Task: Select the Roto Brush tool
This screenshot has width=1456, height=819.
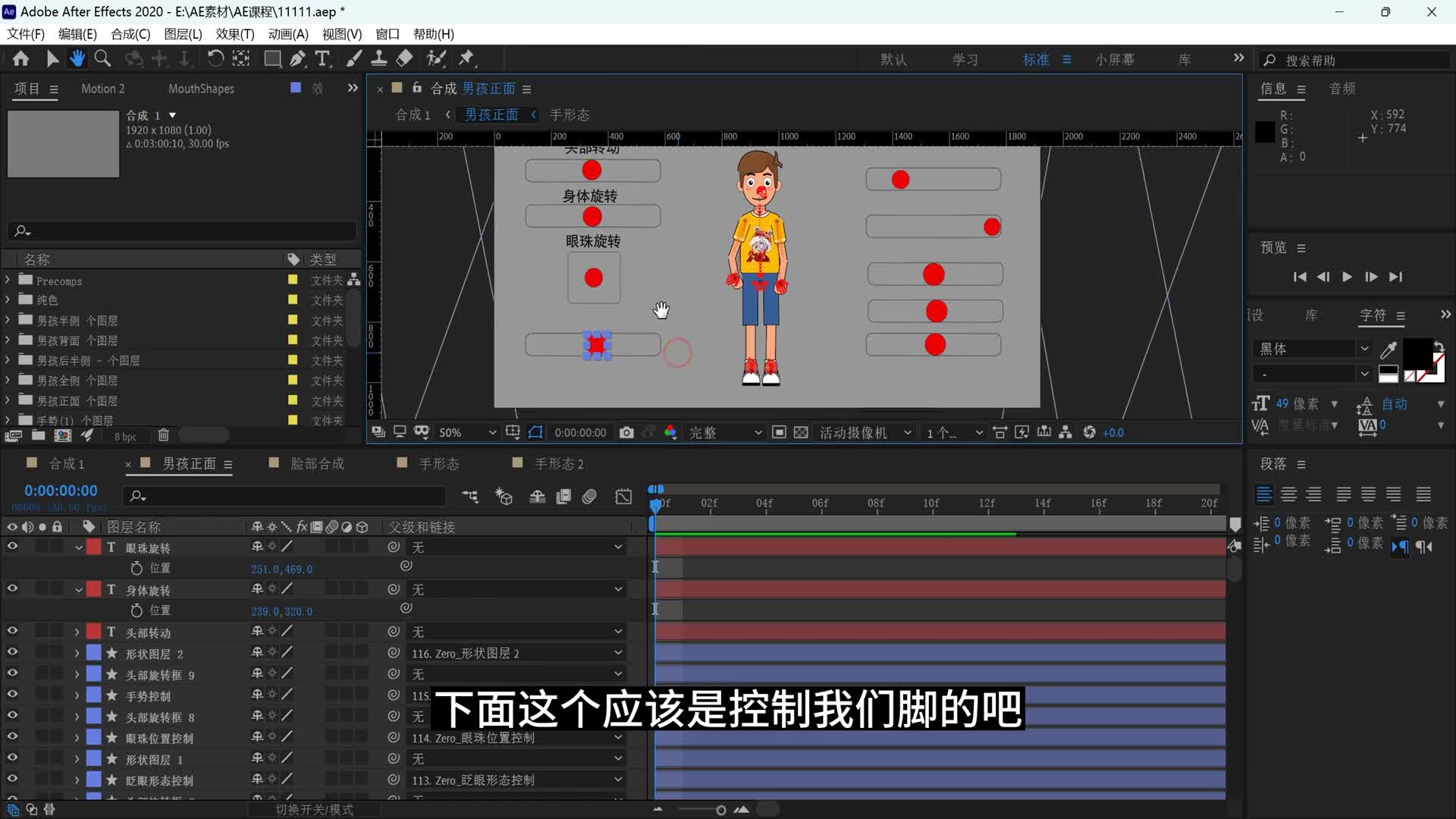Action: tap(436, 58)
